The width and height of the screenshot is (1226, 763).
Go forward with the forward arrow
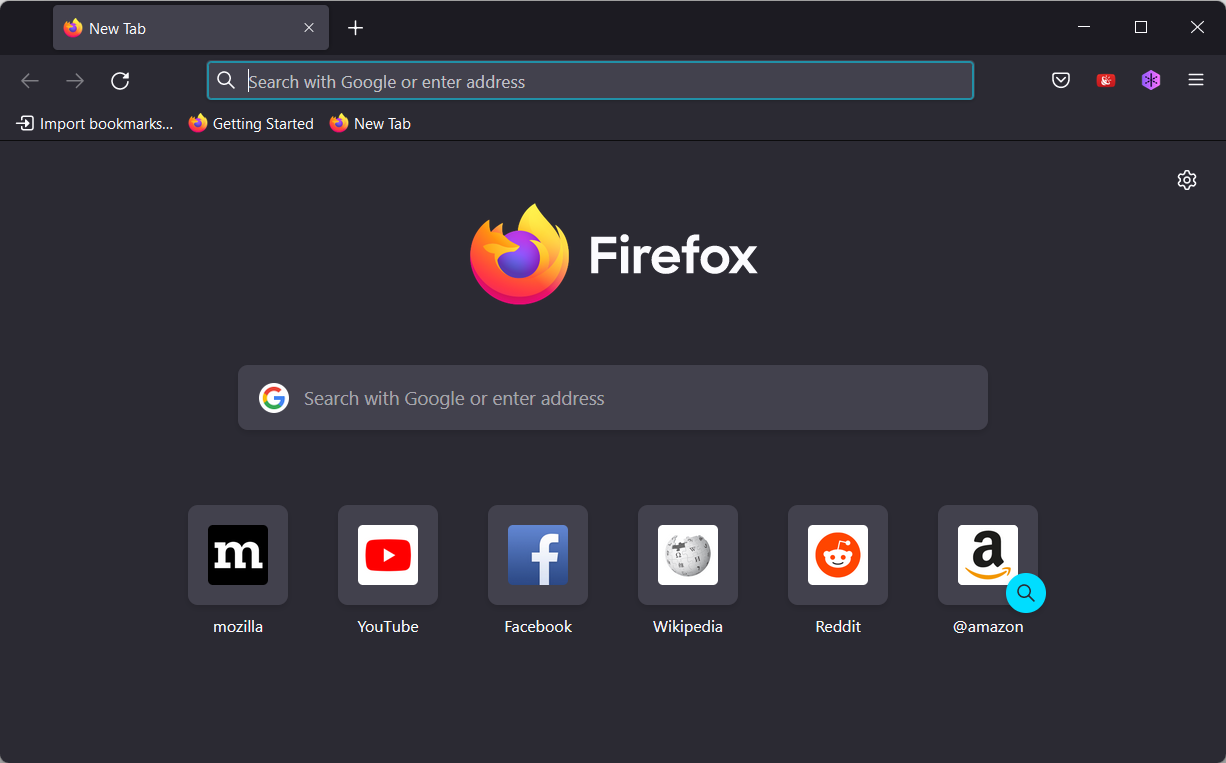75,81
